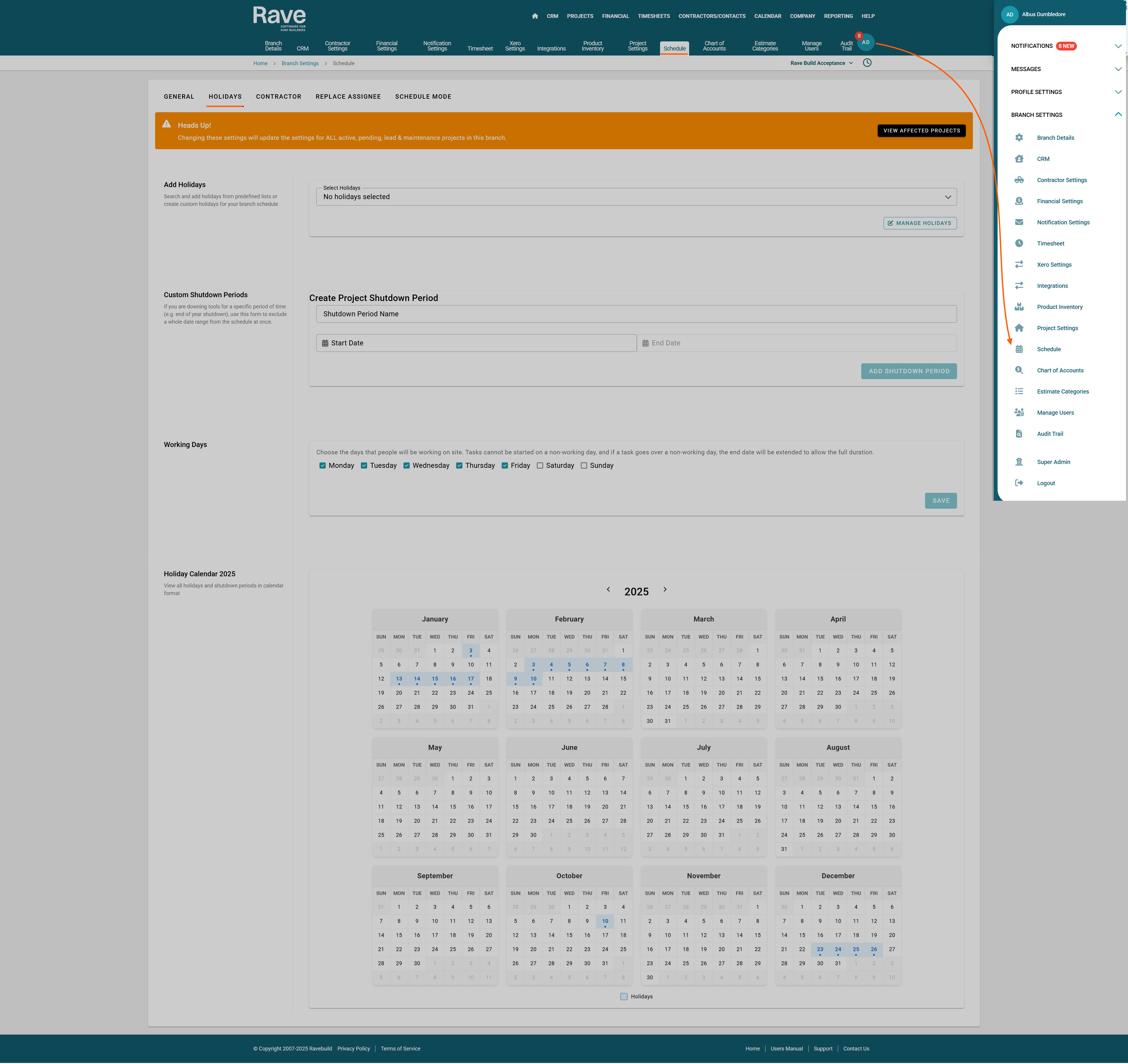Viewport: 1128px width, 1064px height.
Task: Click the Product Inventory boxes icon
Action: (x=1019, y=307)
